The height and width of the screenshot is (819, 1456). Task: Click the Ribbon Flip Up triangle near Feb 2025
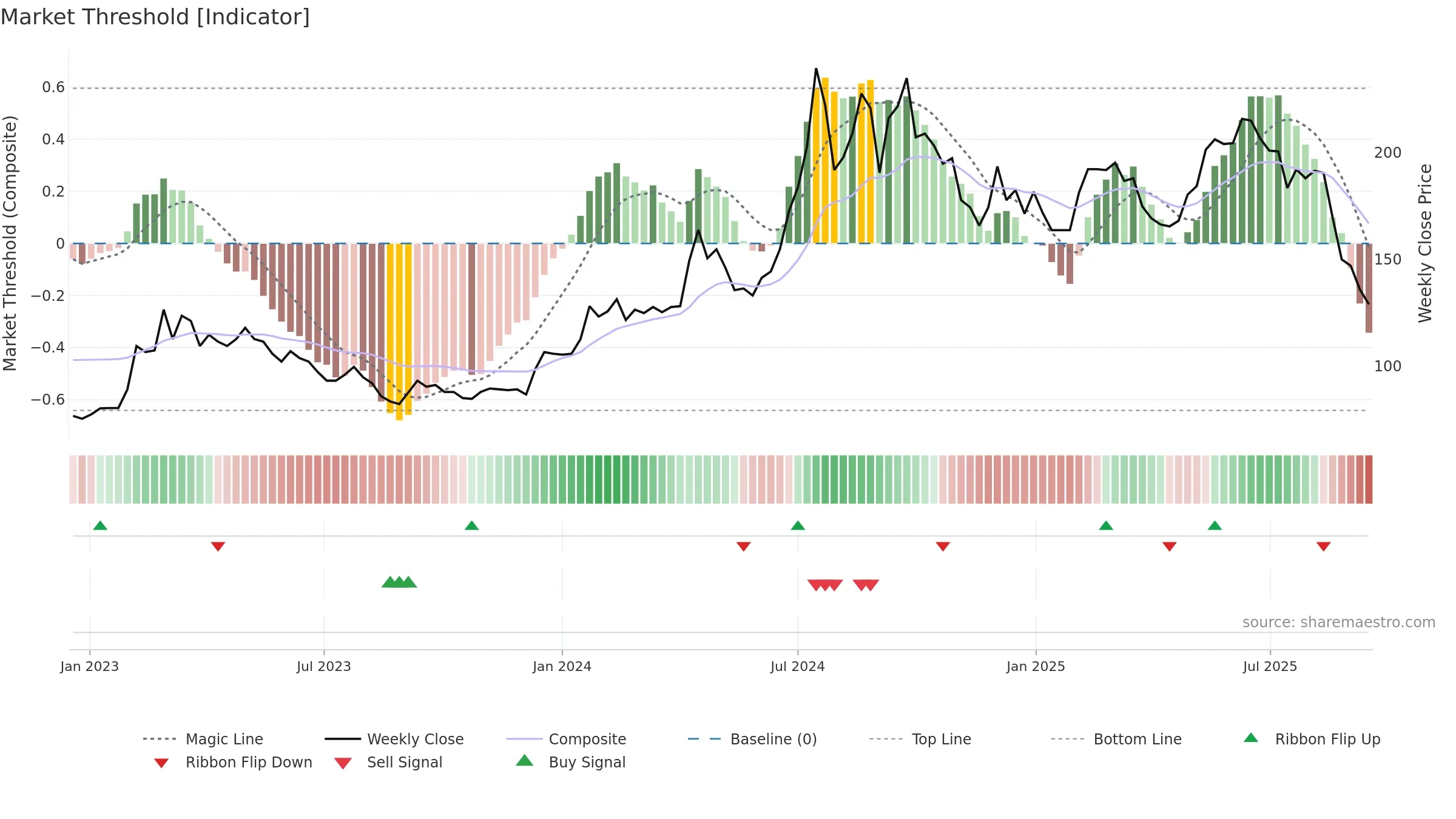(x=1106, y=525)
